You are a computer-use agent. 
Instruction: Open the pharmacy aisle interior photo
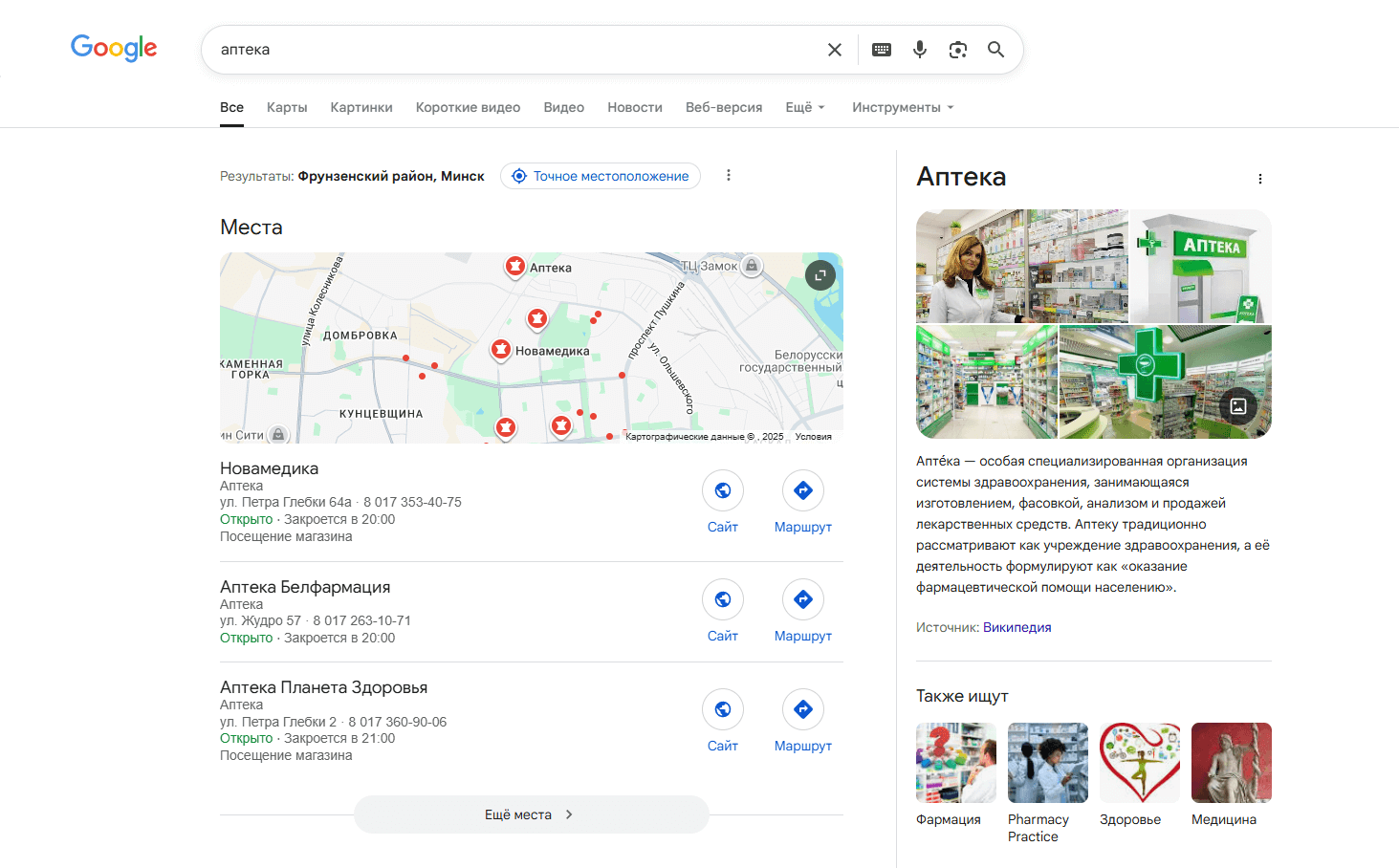pos(987,381)
